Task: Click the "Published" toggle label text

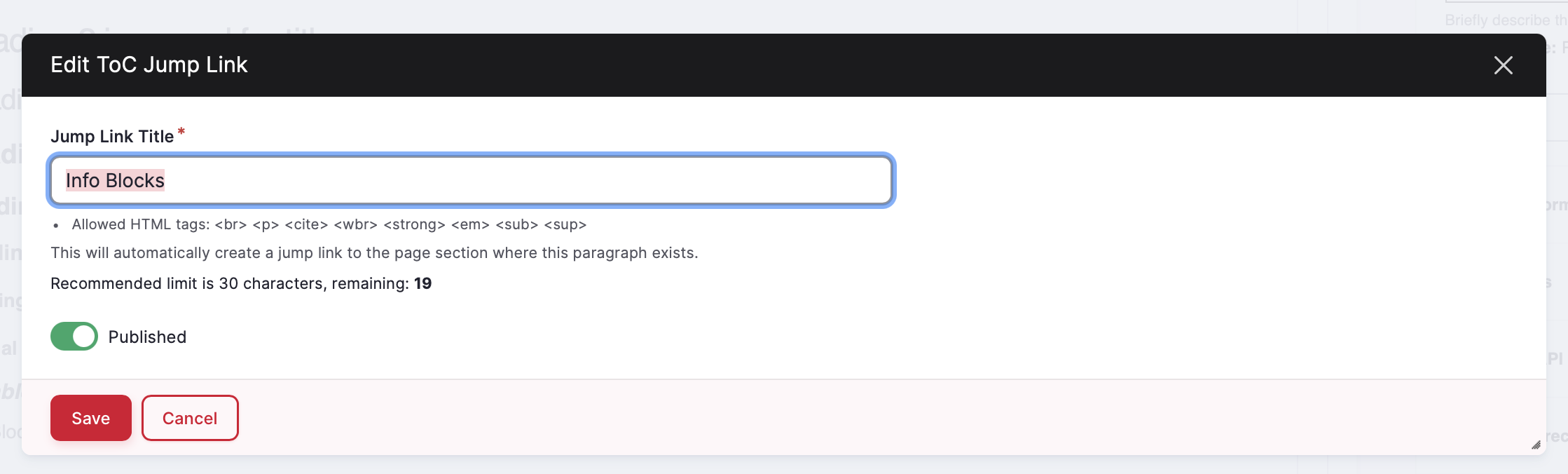Action: tap(147, 337)
